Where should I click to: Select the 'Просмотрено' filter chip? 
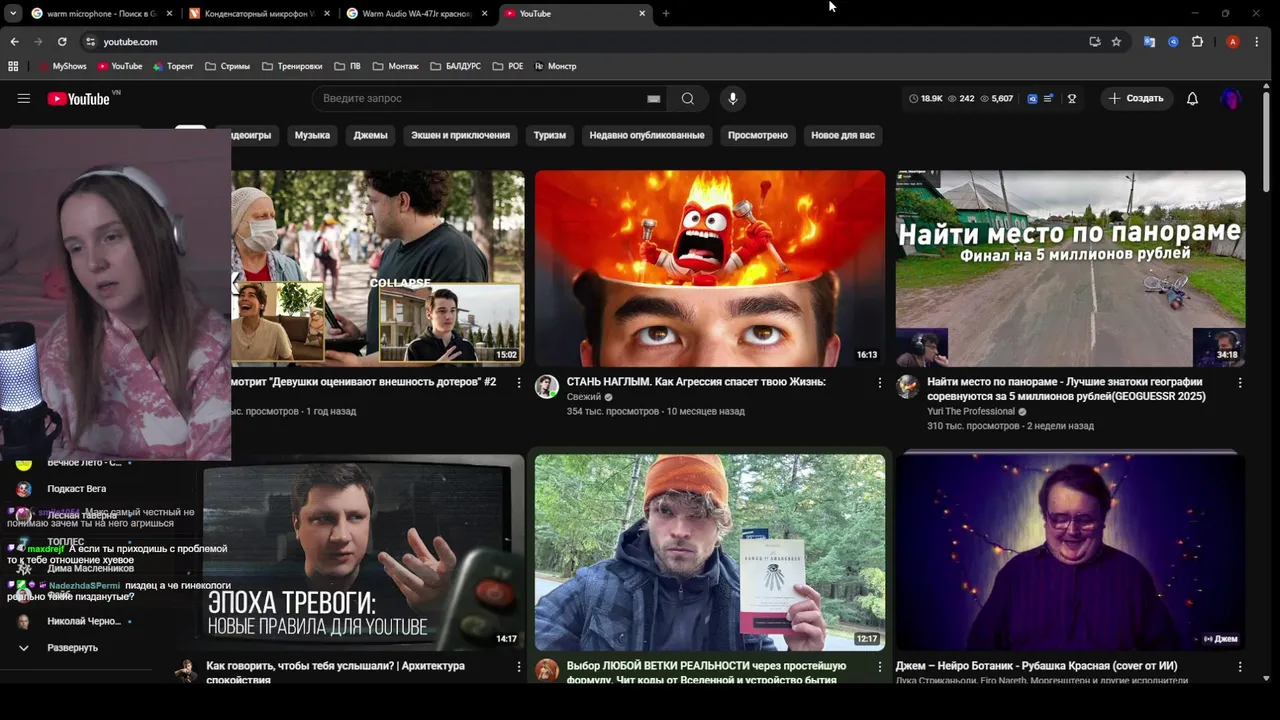[x=758, y=135]
